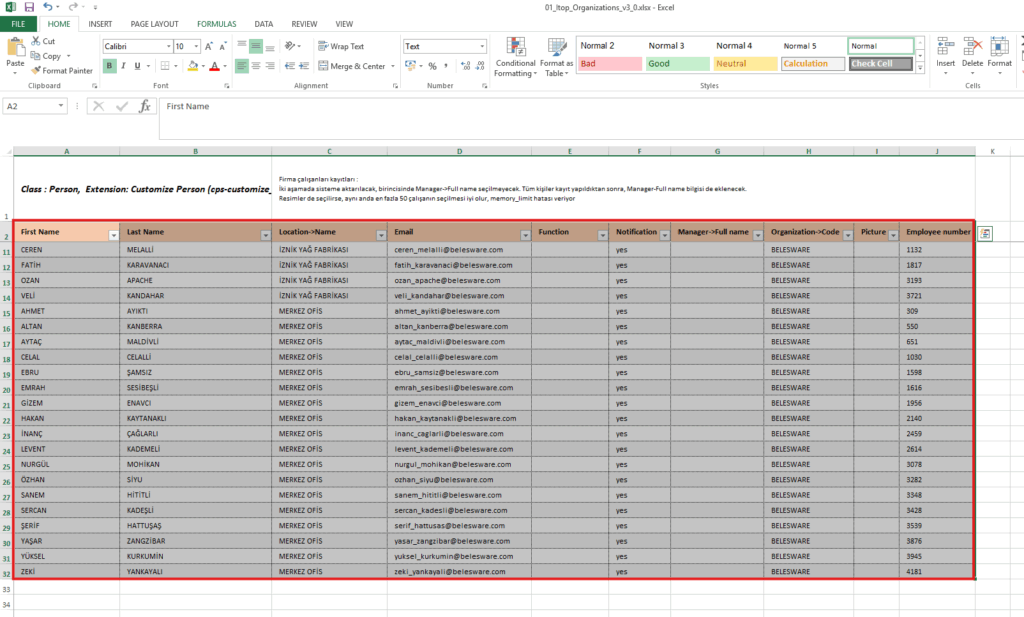Save the workbook from the quick access toolbar
The image size is (1024, 617).
tap(29, 7)
